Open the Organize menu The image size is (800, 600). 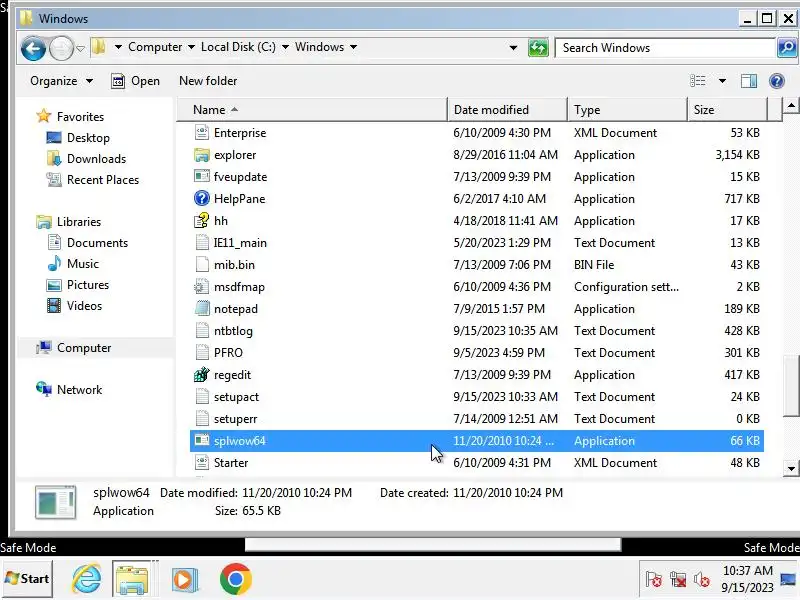[x=61, y=81]
